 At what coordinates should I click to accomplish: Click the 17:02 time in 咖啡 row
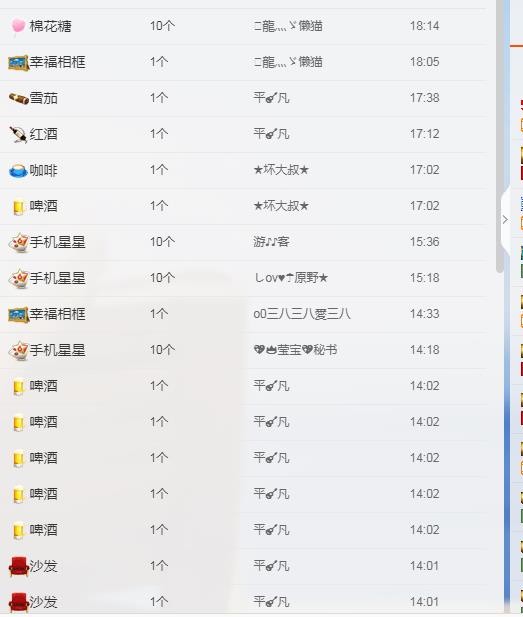424,170
